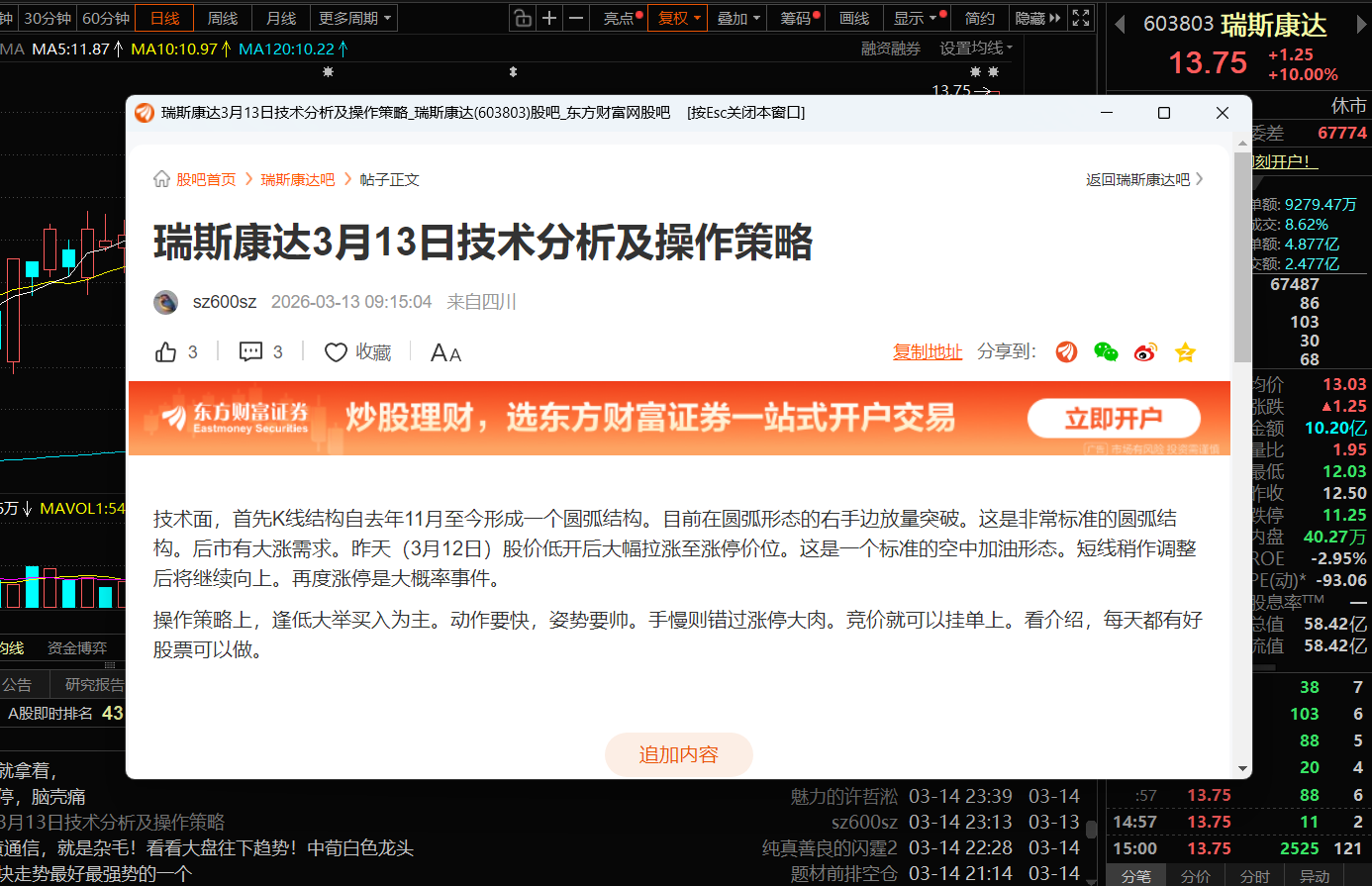Click author name sz600sz
This screenshot has width=1372, height=886.
pyautogui.click(x=225, y=302)
